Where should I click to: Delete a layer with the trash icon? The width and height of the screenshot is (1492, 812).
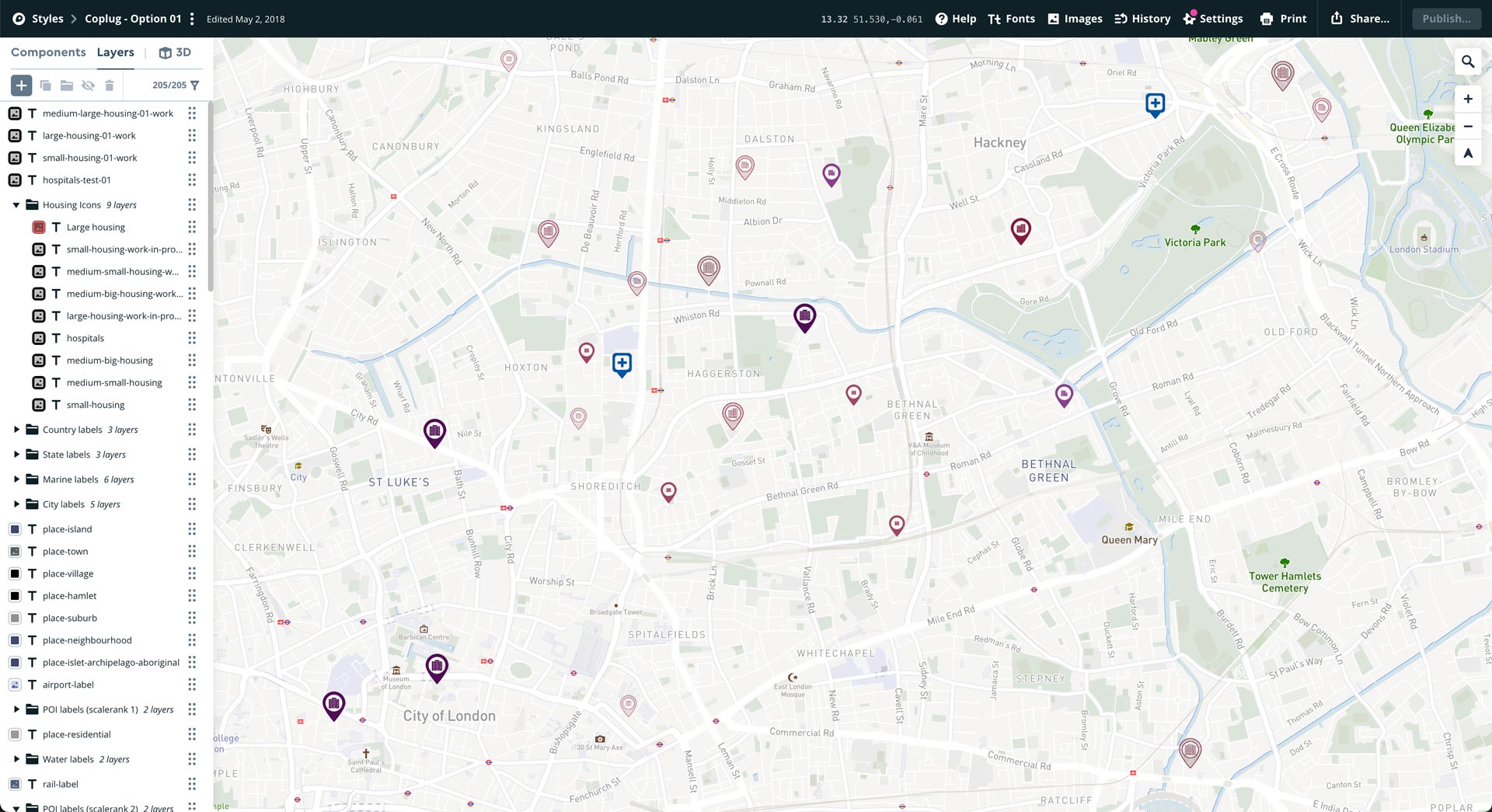click(x=110, y=85)
